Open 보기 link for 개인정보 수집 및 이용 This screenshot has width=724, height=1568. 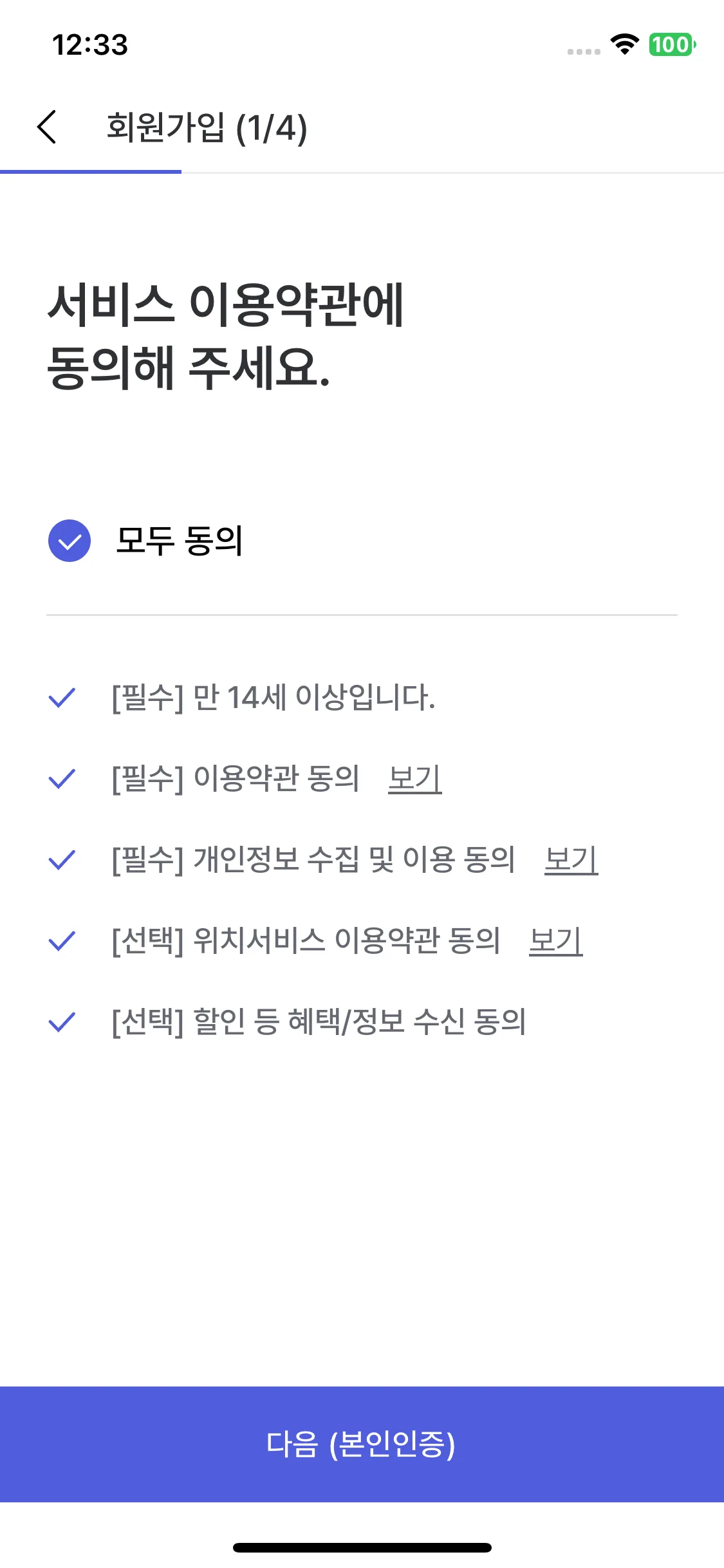(571, 860)
